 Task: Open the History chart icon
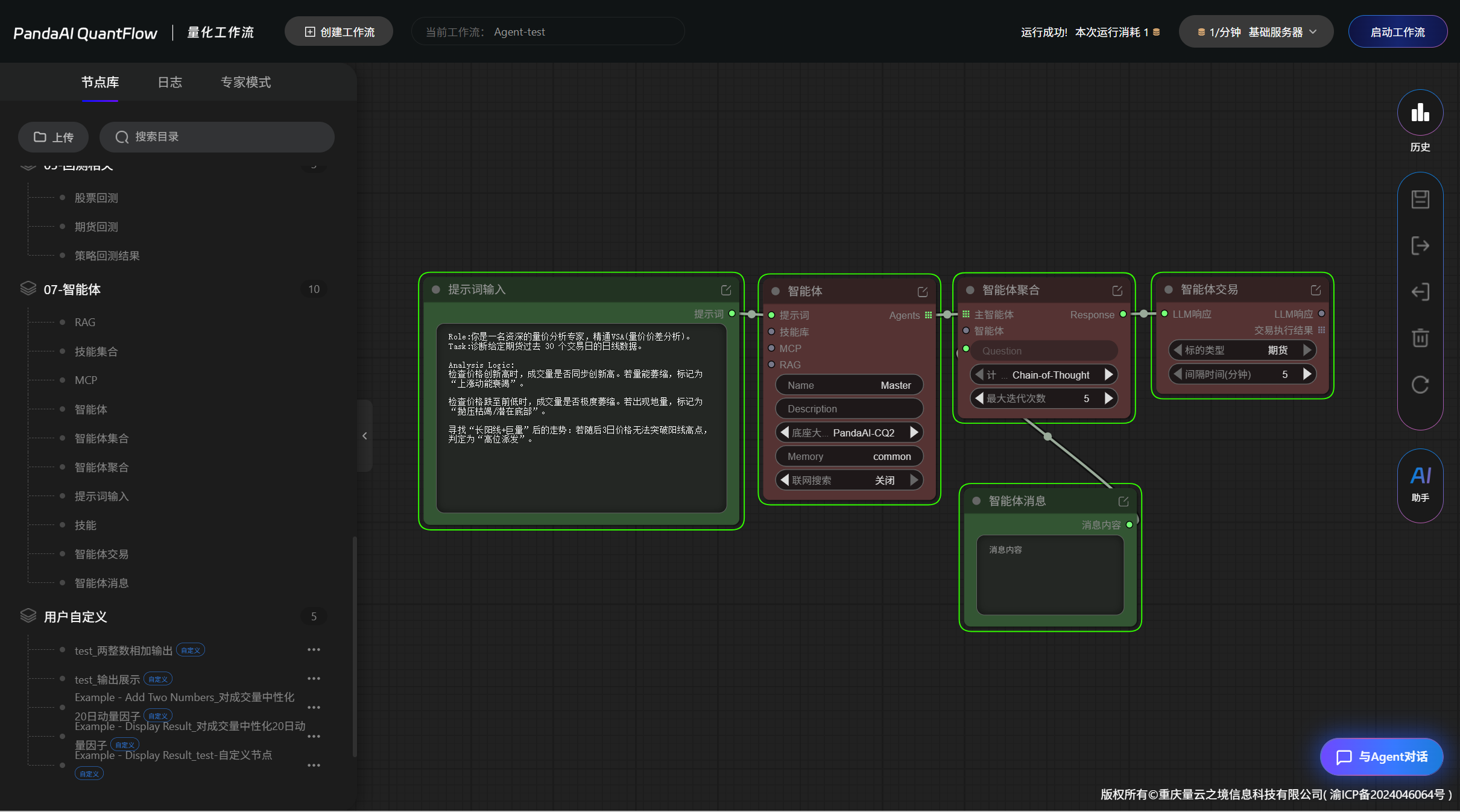pyautogui.click(x=1420, y=113)
